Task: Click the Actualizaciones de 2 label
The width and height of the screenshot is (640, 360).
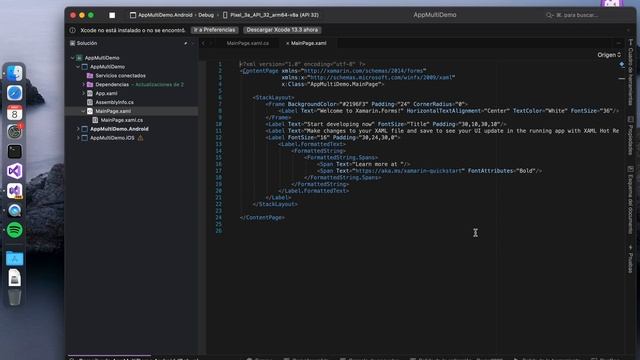Action: pos(160,84)
